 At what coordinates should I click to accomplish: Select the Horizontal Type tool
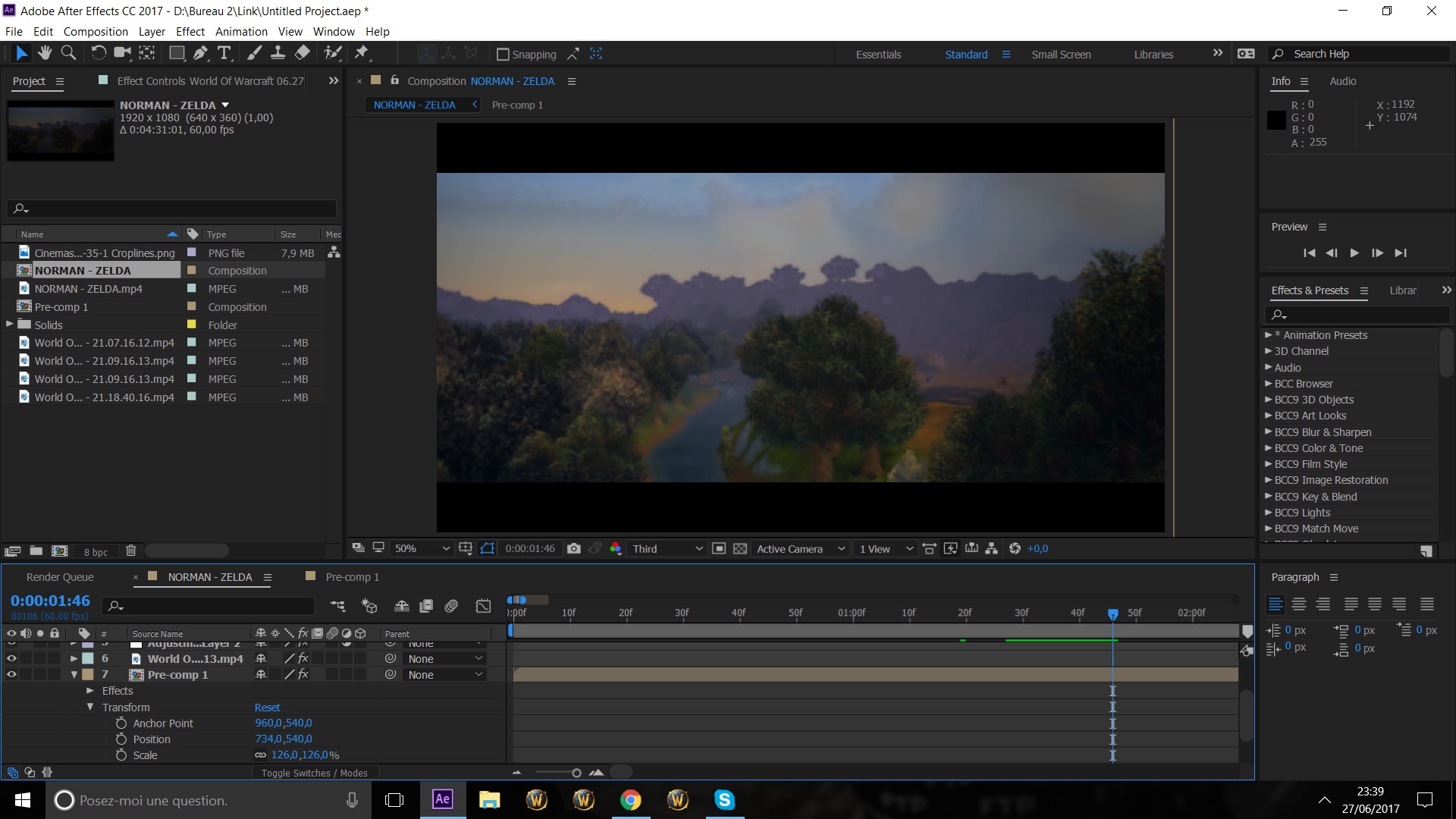(224, 53)
